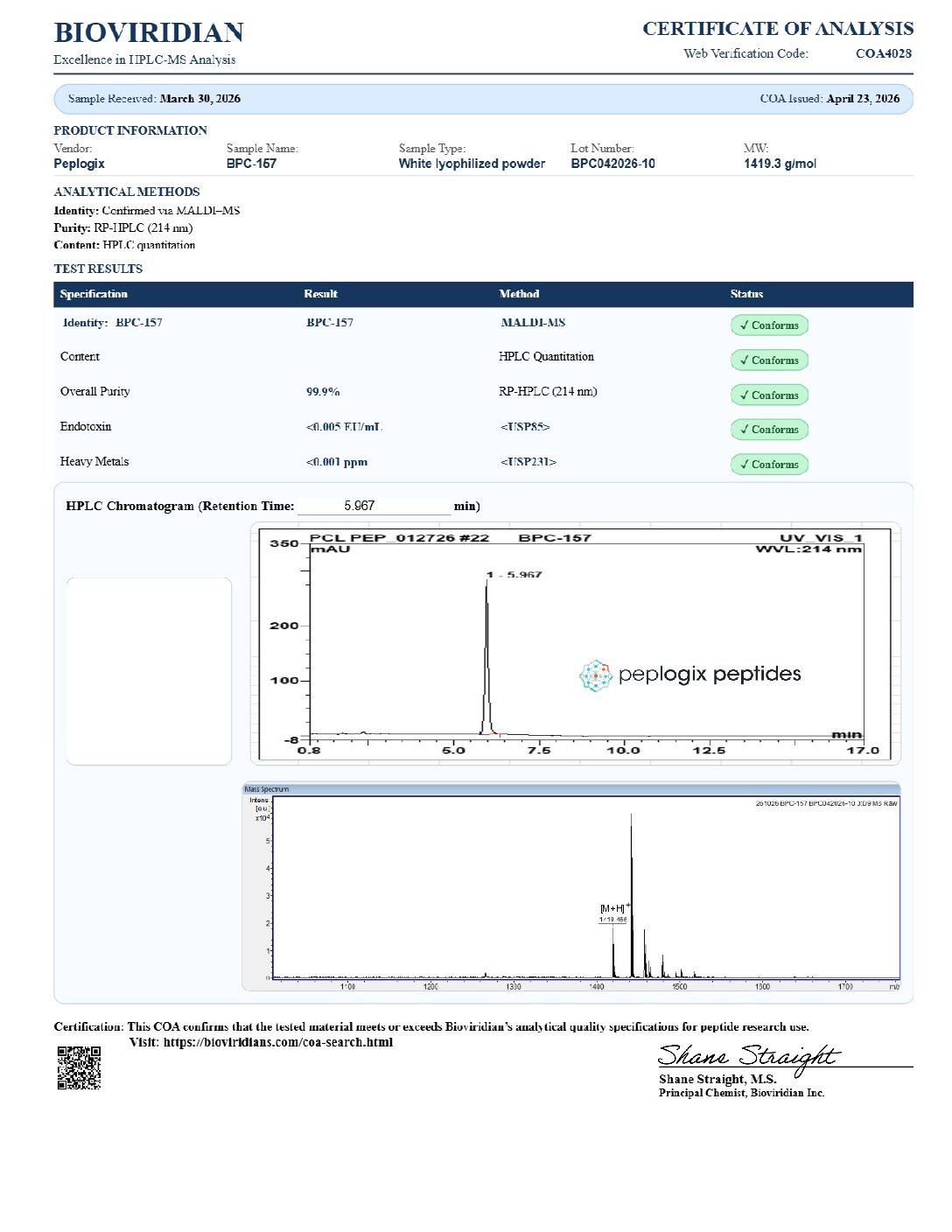This screenshot has height=1232, width=952.
Task: Click the Conforms badge for Overall Purity
Action: point(769,395)
